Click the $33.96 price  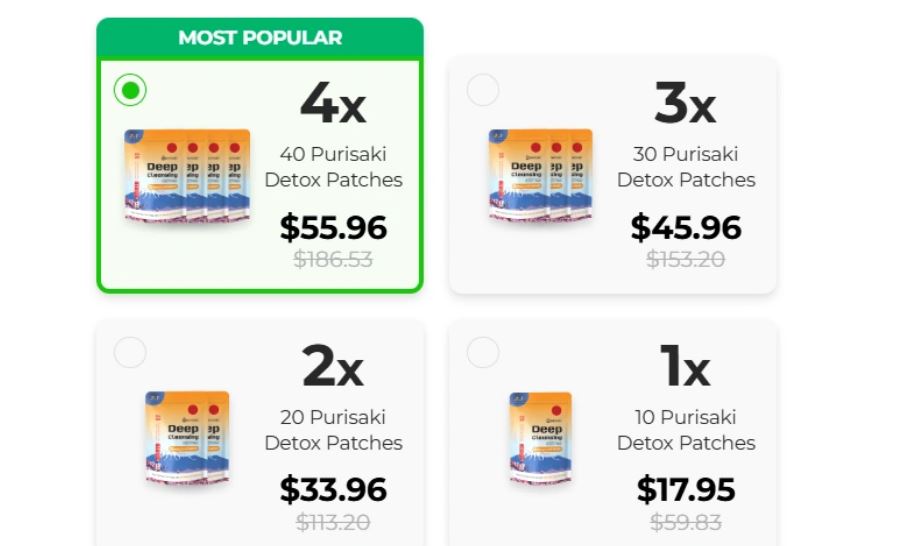click(x=333, y=490)
